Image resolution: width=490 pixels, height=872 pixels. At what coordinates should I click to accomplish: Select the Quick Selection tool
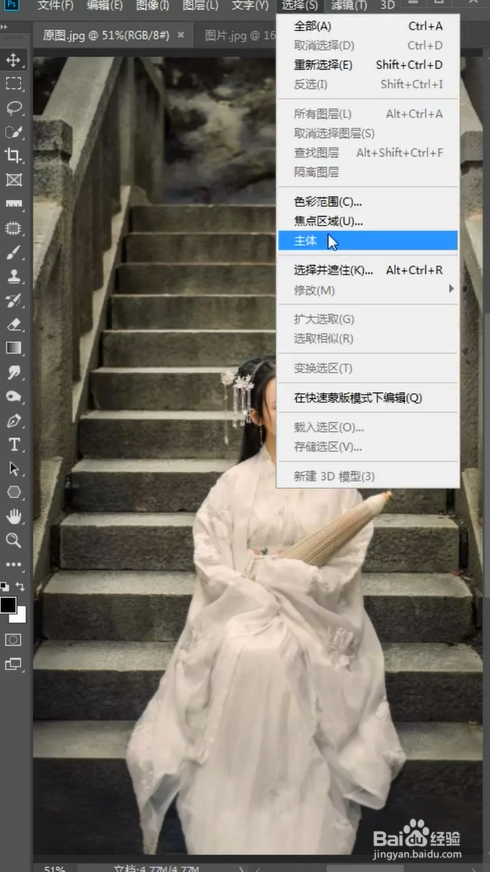[x=13, y=132]
